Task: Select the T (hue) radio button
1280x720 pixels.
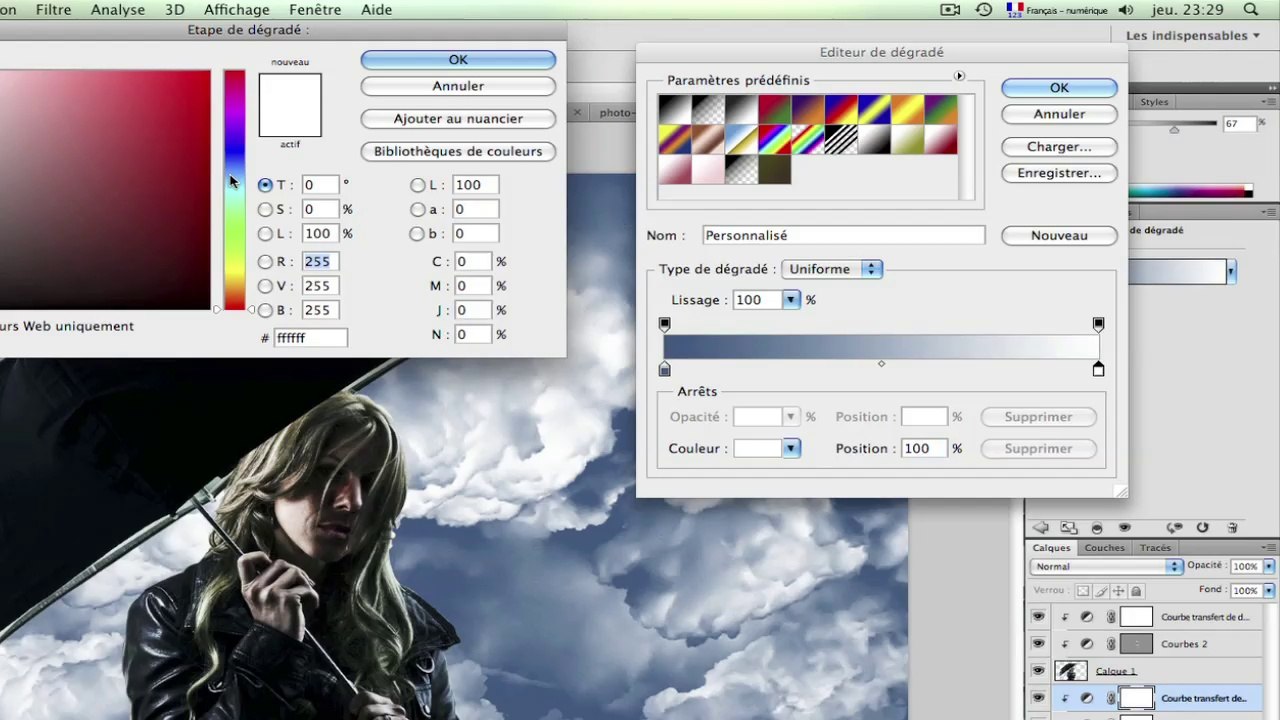Action: [x=265, y=185]
